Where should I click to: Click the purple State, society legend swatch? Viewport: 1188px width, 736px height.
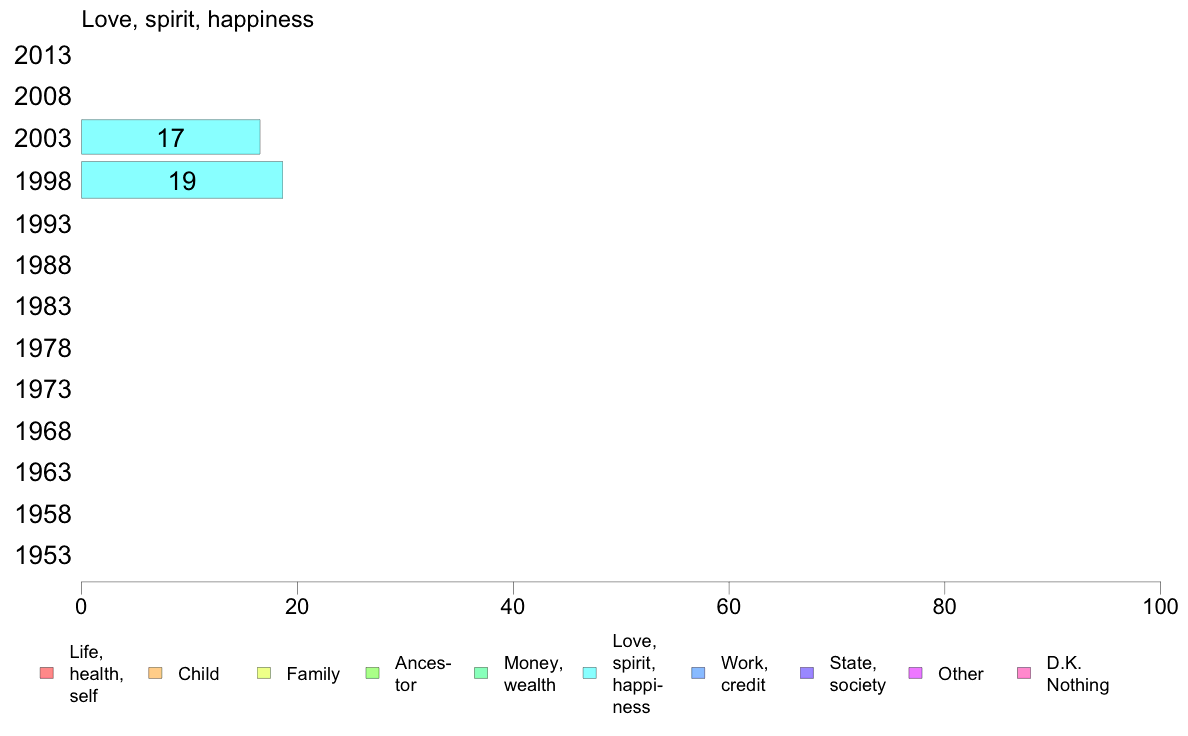click(807, 673)
